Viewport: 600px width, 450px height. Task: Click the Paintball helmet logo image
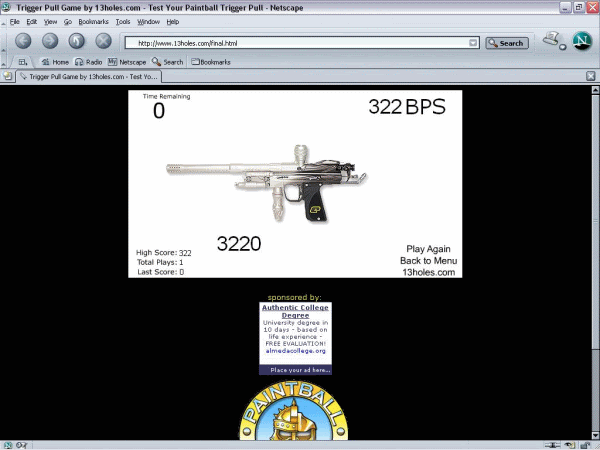pos(294,410)
